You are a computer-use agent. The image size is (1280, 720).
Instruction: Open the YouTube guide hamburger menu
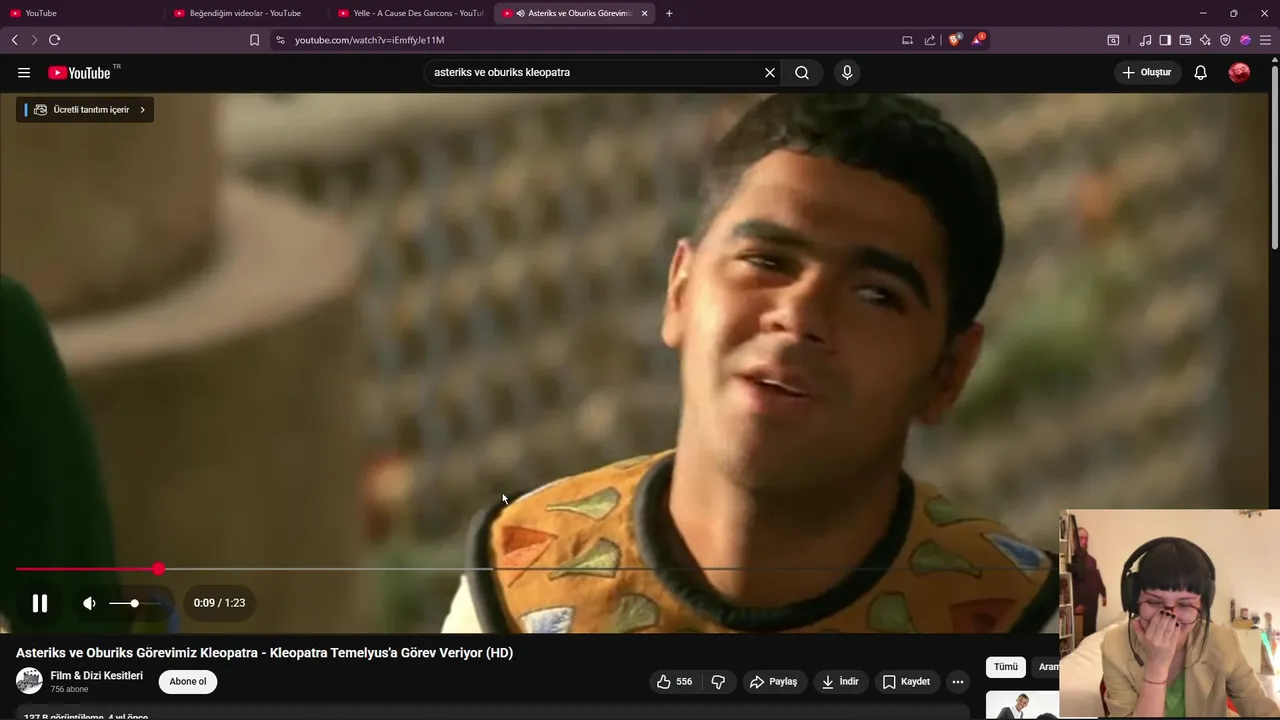24,73
